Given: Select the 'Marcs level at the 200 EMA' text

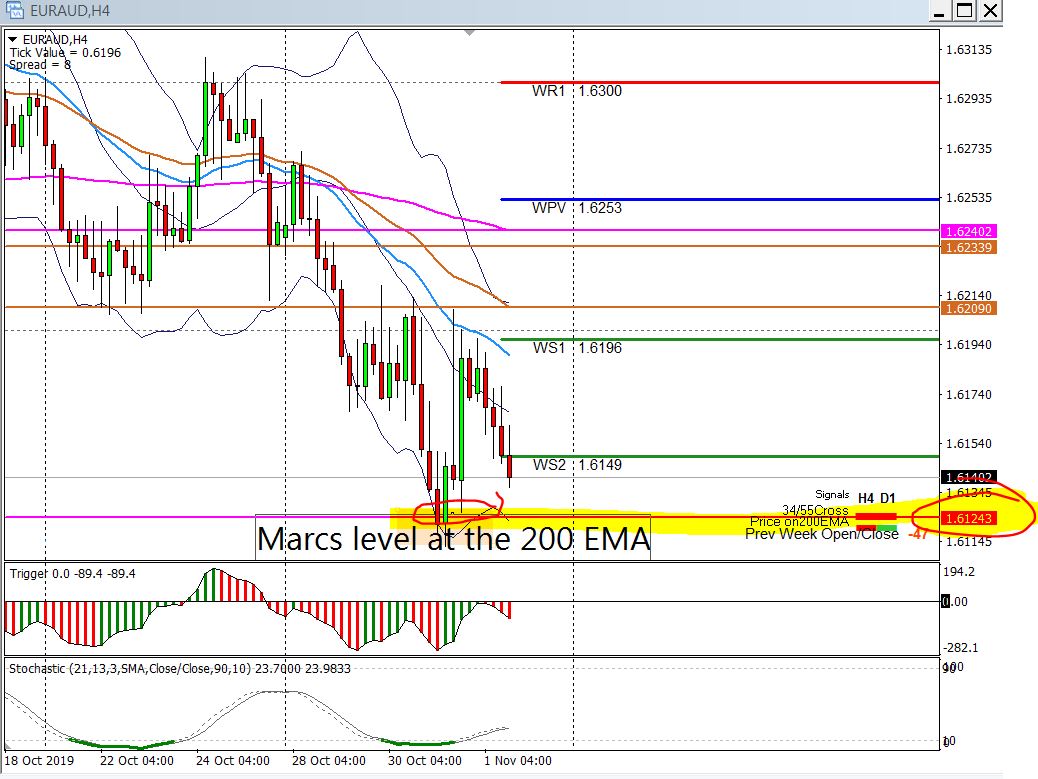Looking at the screenshot, I should pos(453,539).
